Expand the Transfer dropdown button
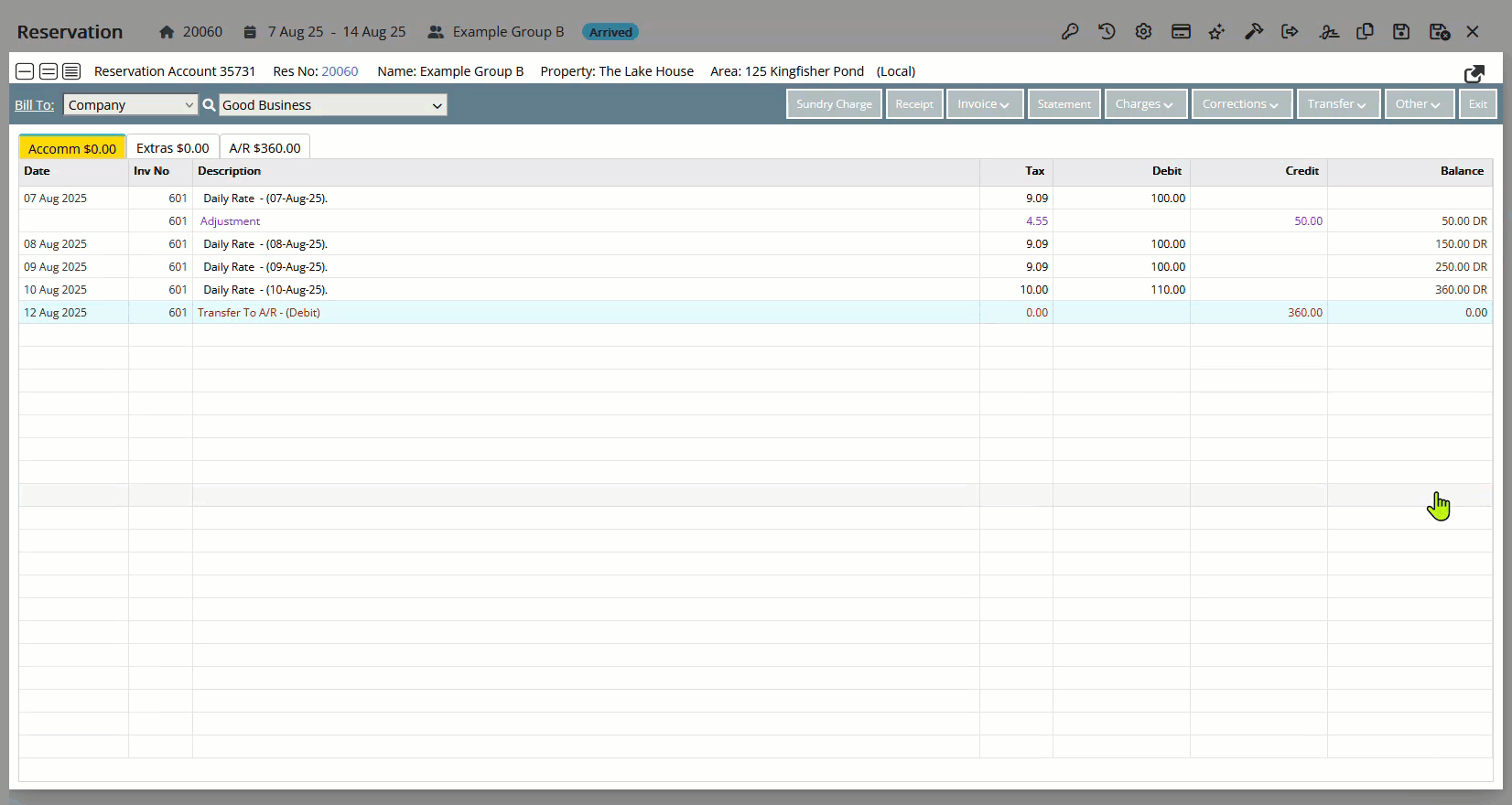Image resolution: width=1512 pixels, height=805 pixels. (x=1337, y=104)
